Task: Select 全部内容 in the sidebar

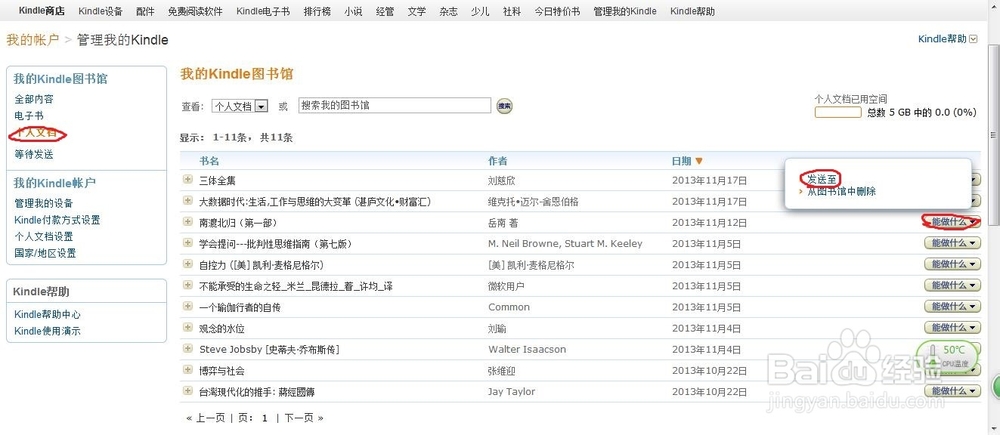Action: coord(34,99)
